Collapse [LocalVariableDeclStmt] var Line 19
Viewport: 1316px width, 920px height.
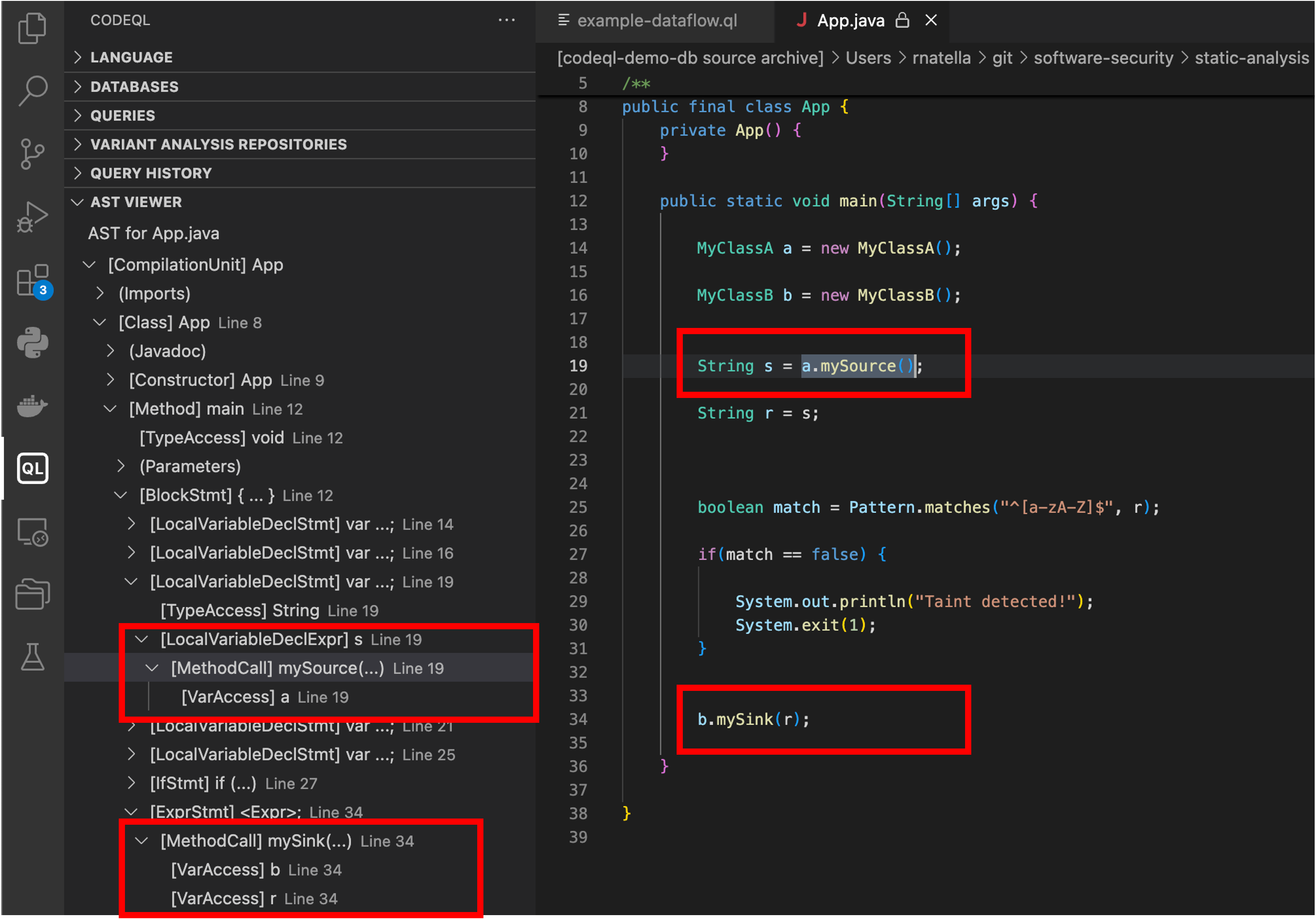coord(131,581)
